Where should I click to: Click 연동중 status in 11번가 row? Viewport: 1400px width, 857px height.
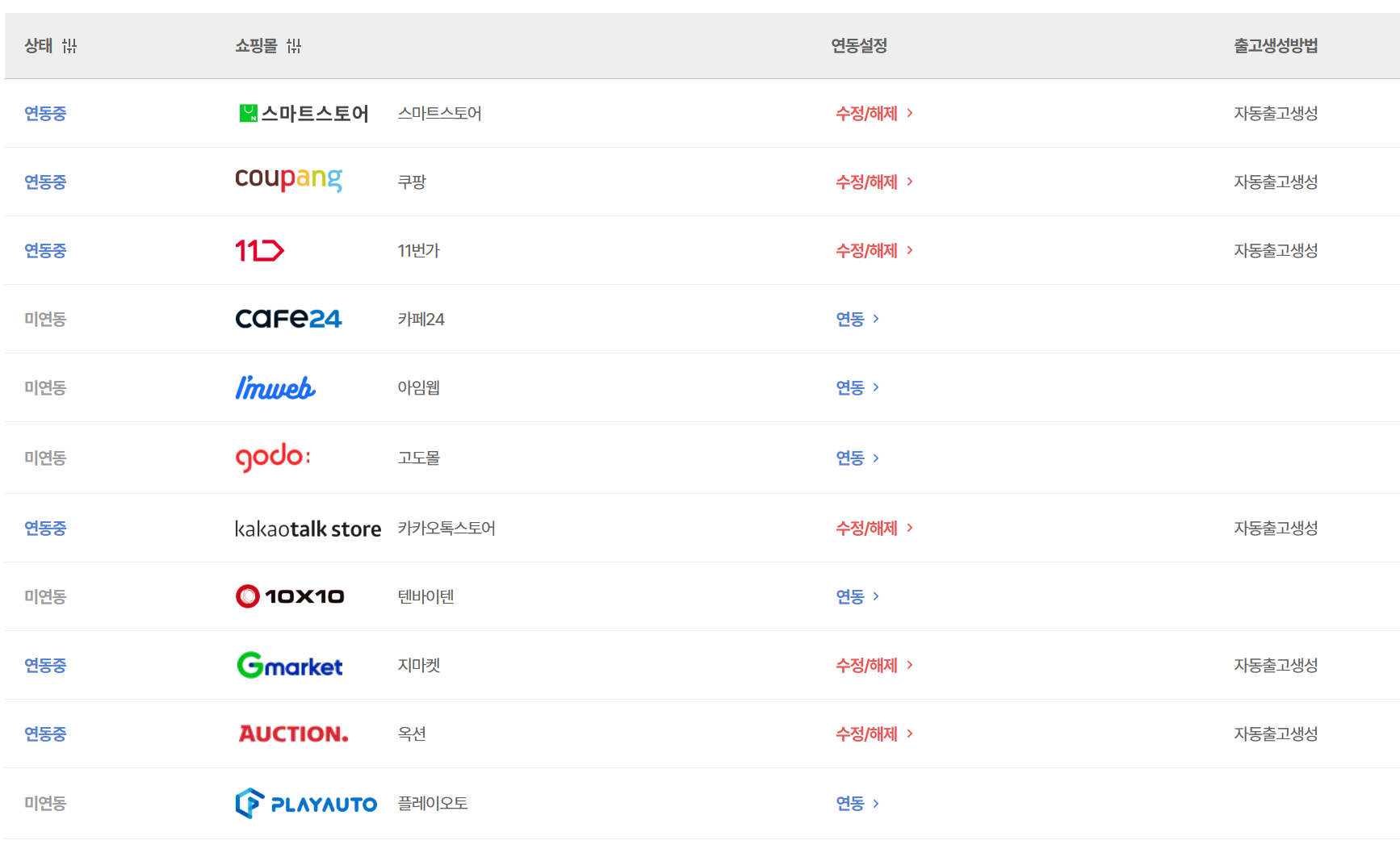pos(45,251)
